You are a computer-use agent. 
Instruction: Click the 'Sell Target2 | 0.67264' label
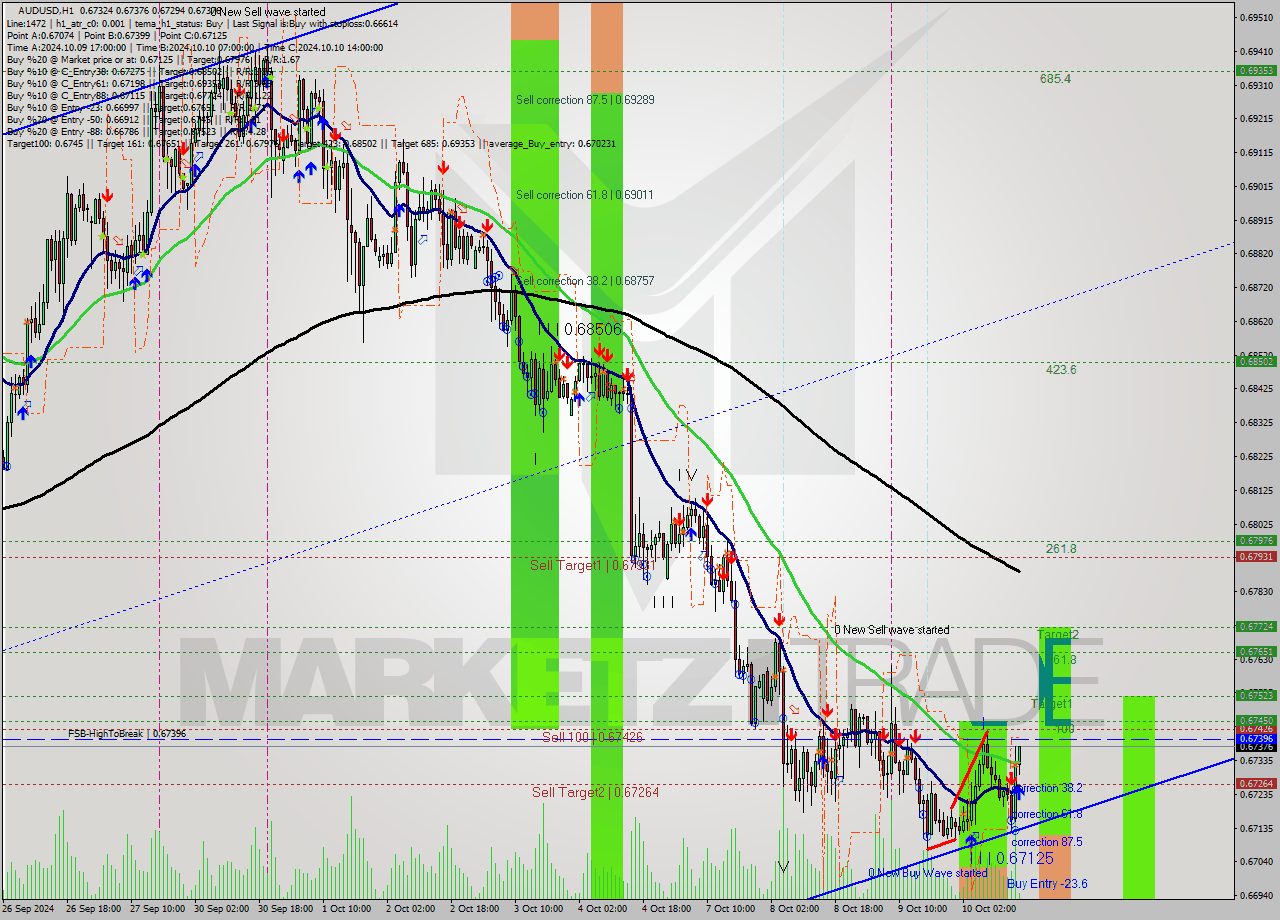pyautogui.click(x=595, y=792)
